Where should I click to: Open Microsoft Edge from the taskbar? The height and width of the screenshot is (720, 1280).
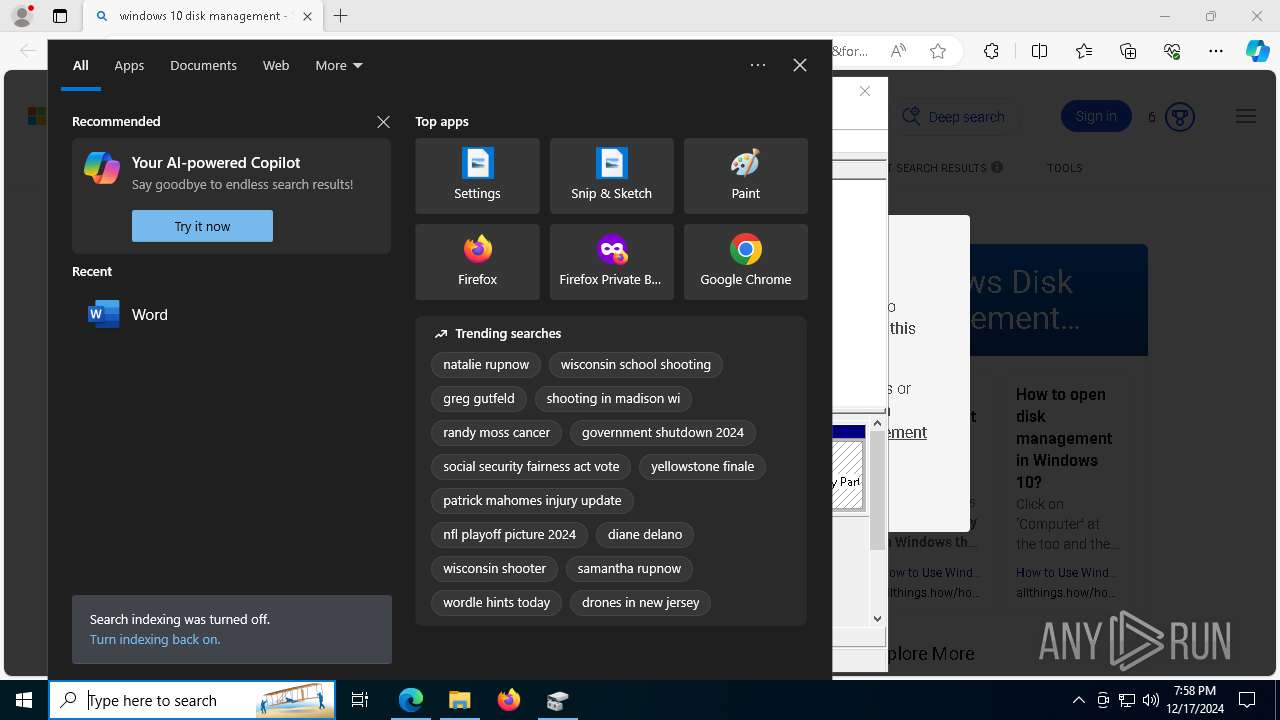point(411,700)
